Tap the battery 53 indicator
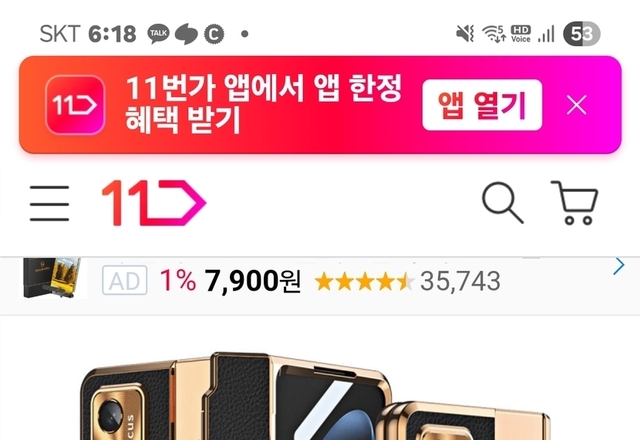640x440 pixels. pos(582,33)
